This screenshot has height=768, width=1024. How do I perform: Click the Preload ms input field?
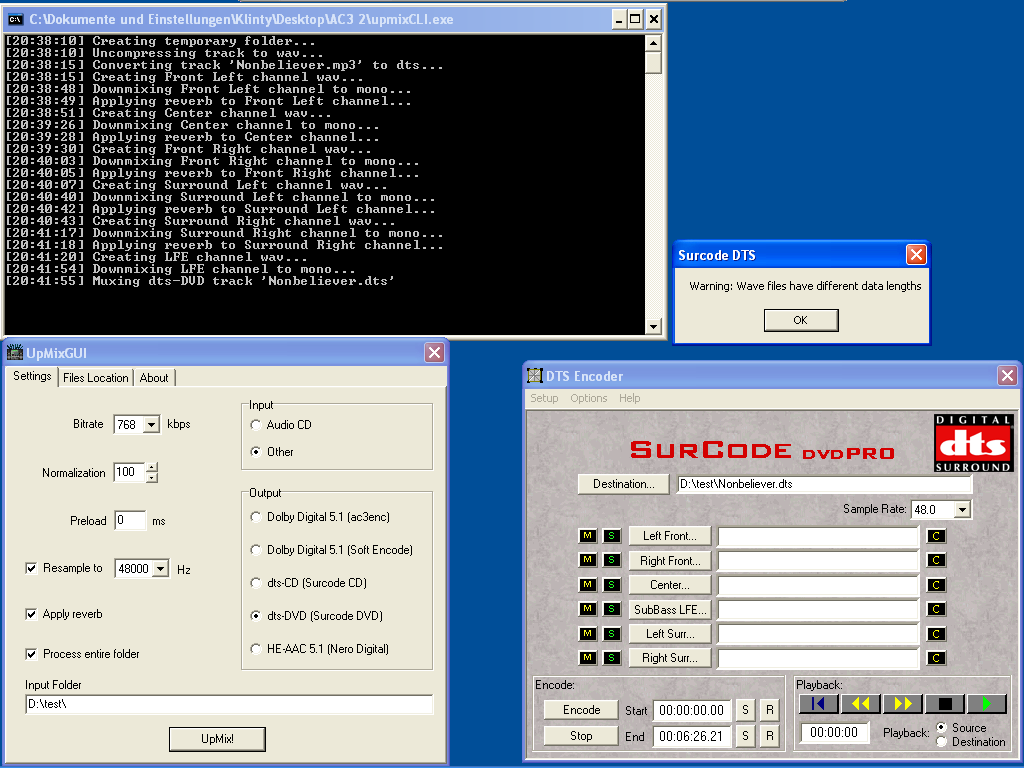(130, 520)
